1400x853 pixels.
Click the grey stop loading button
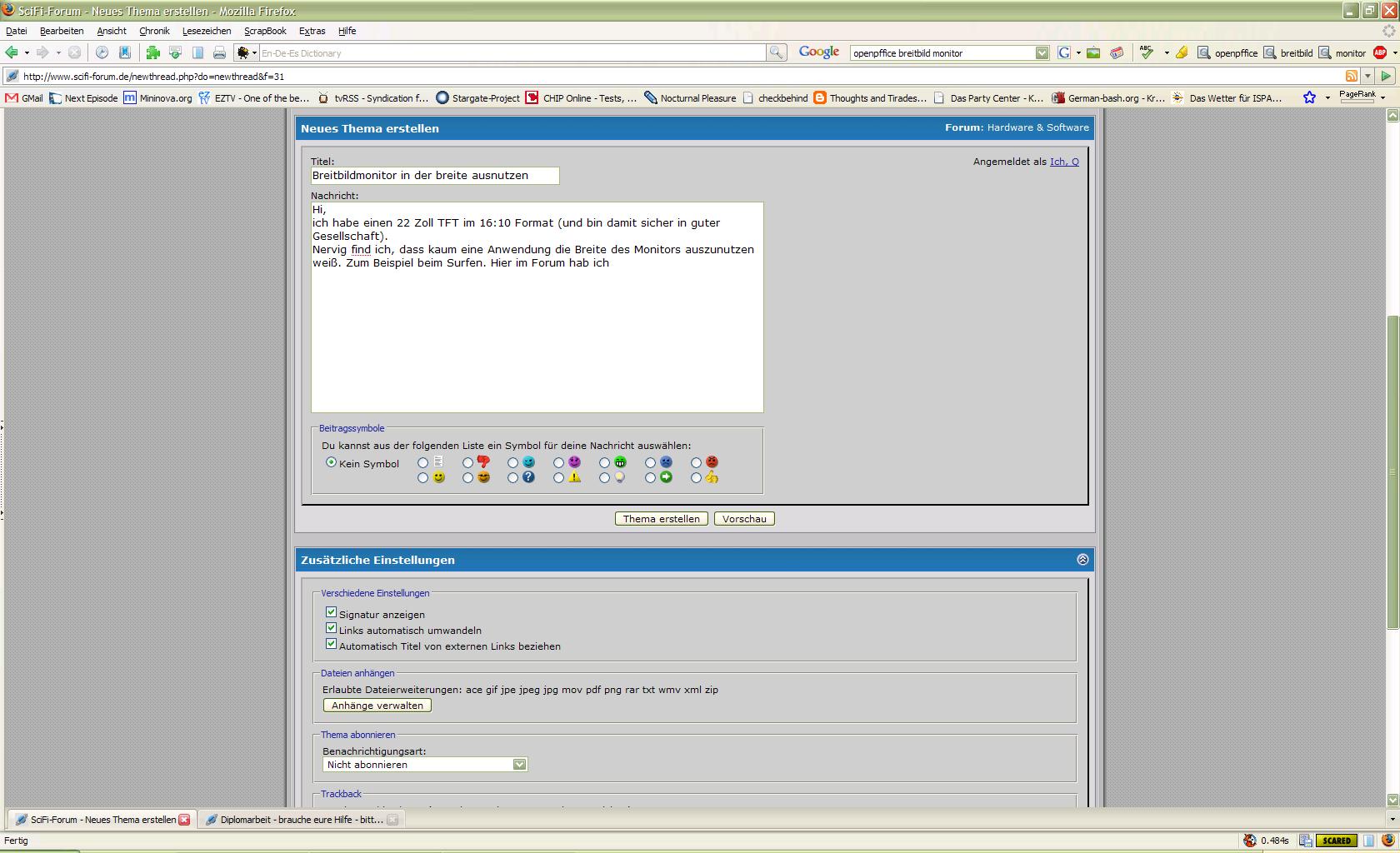point(74,52)
